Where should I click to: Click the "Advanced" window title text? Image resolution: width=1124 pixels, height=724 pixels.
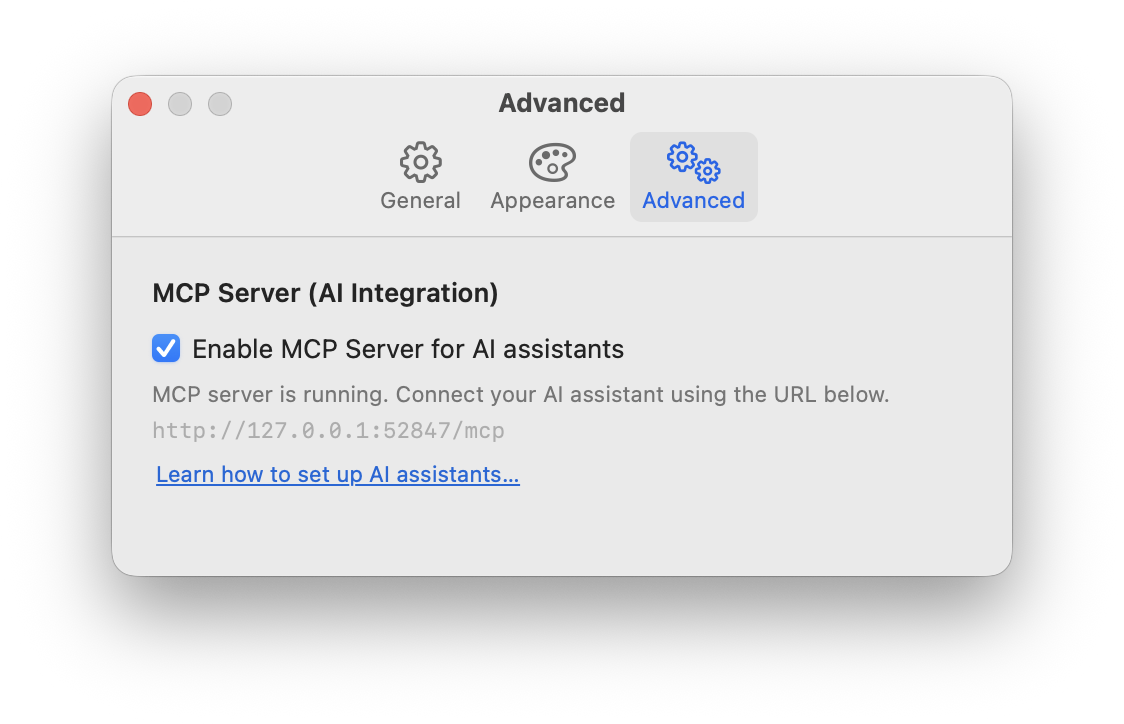click(561, 103)
